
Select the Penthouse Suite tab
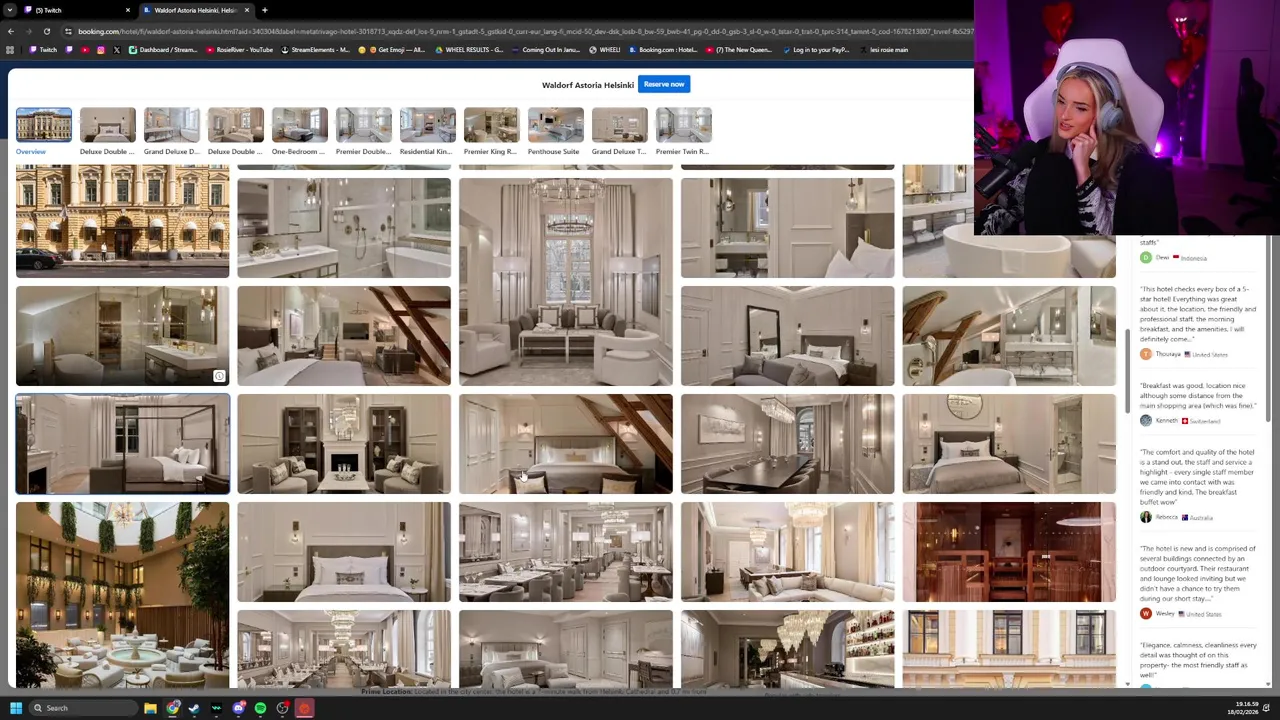pos(555,131)
